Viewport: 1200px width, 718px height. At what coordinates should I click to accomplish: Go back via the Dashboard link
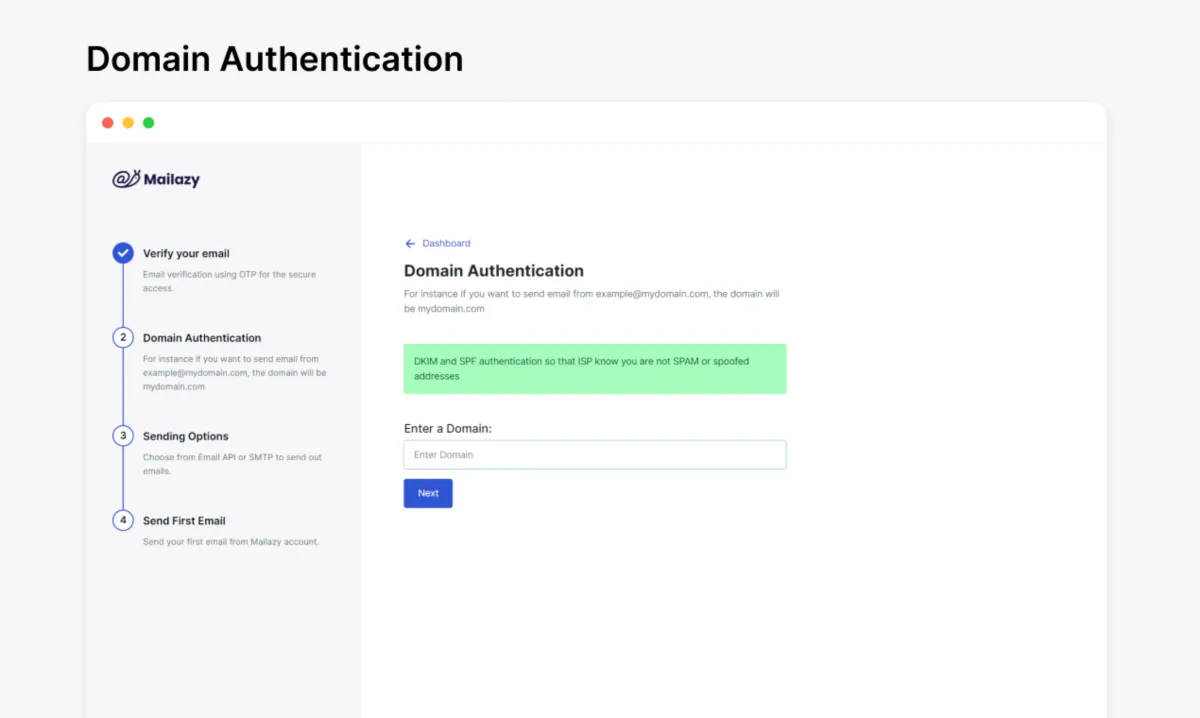point(446,243)
